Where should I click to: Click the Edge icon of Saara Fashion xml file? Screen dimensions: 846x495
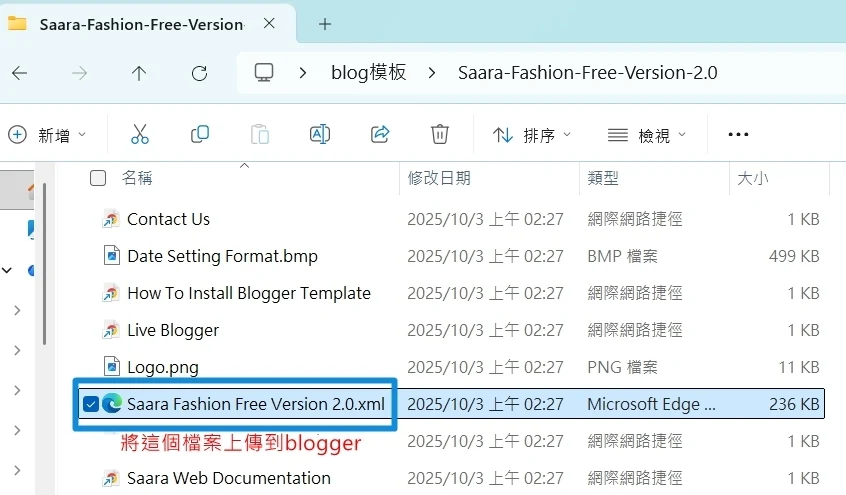112,404
